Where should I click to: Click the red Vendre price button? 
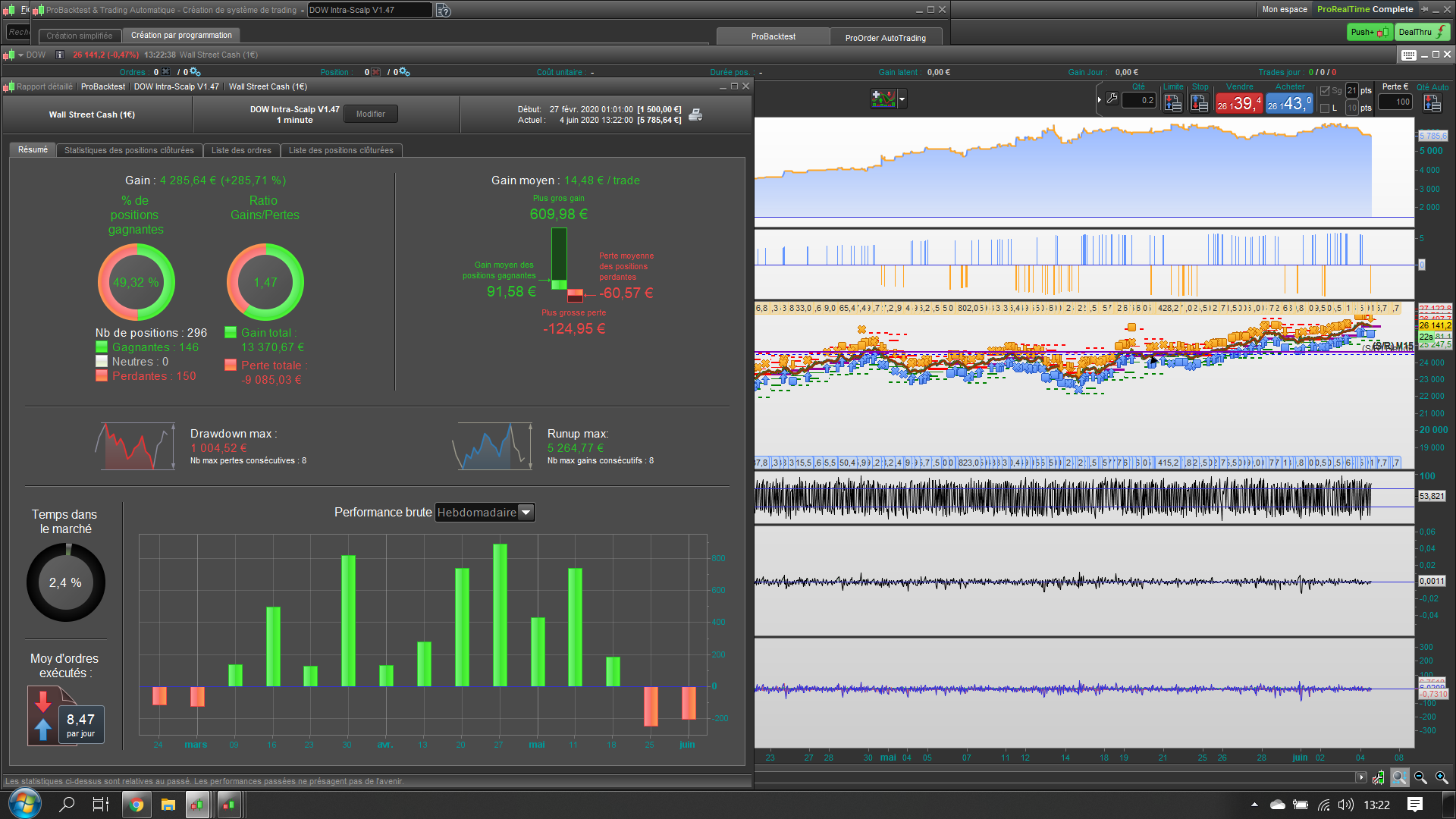[1238, 103]
